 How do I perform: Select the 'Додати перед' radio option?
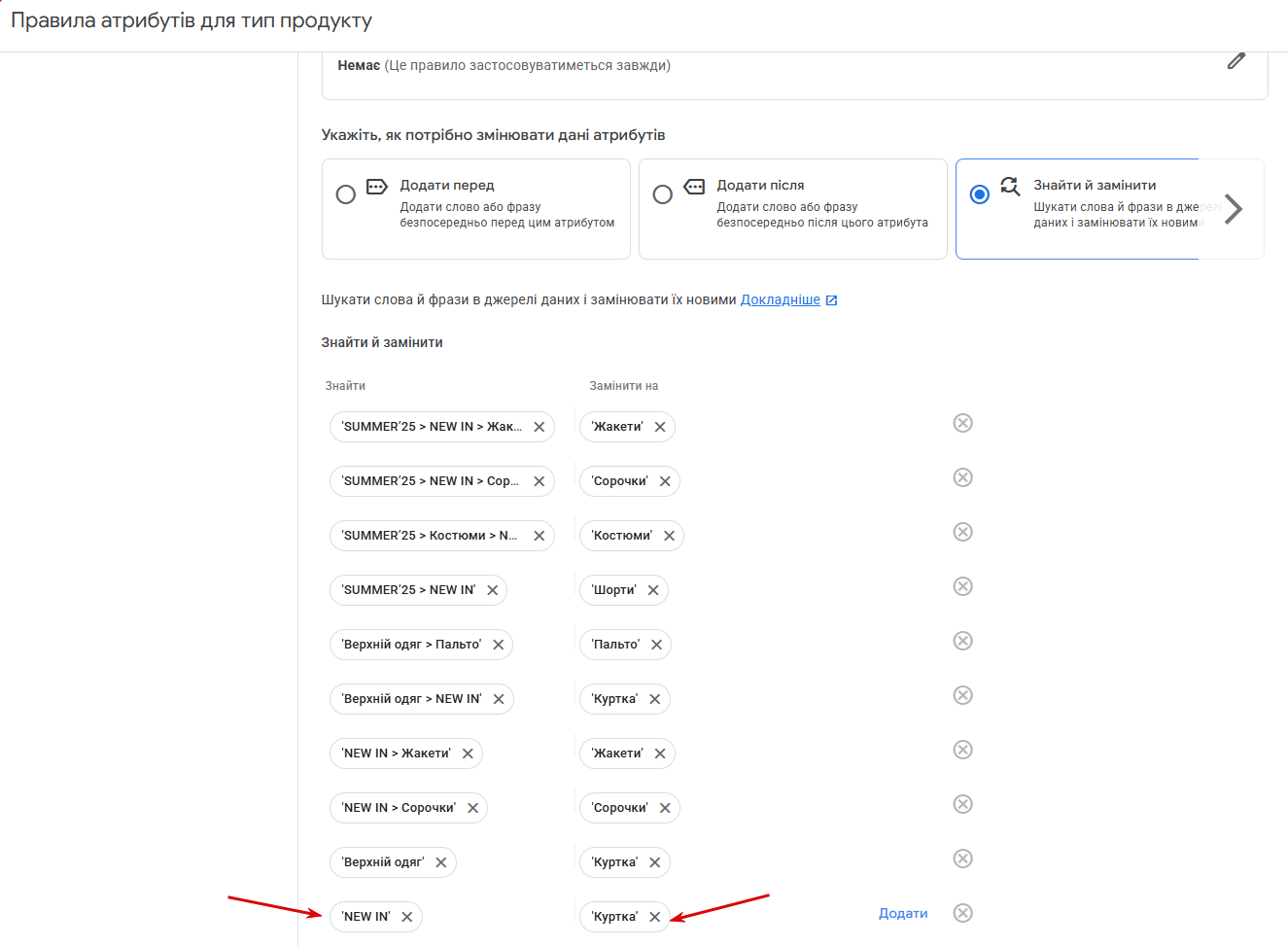tap(345, 194)
